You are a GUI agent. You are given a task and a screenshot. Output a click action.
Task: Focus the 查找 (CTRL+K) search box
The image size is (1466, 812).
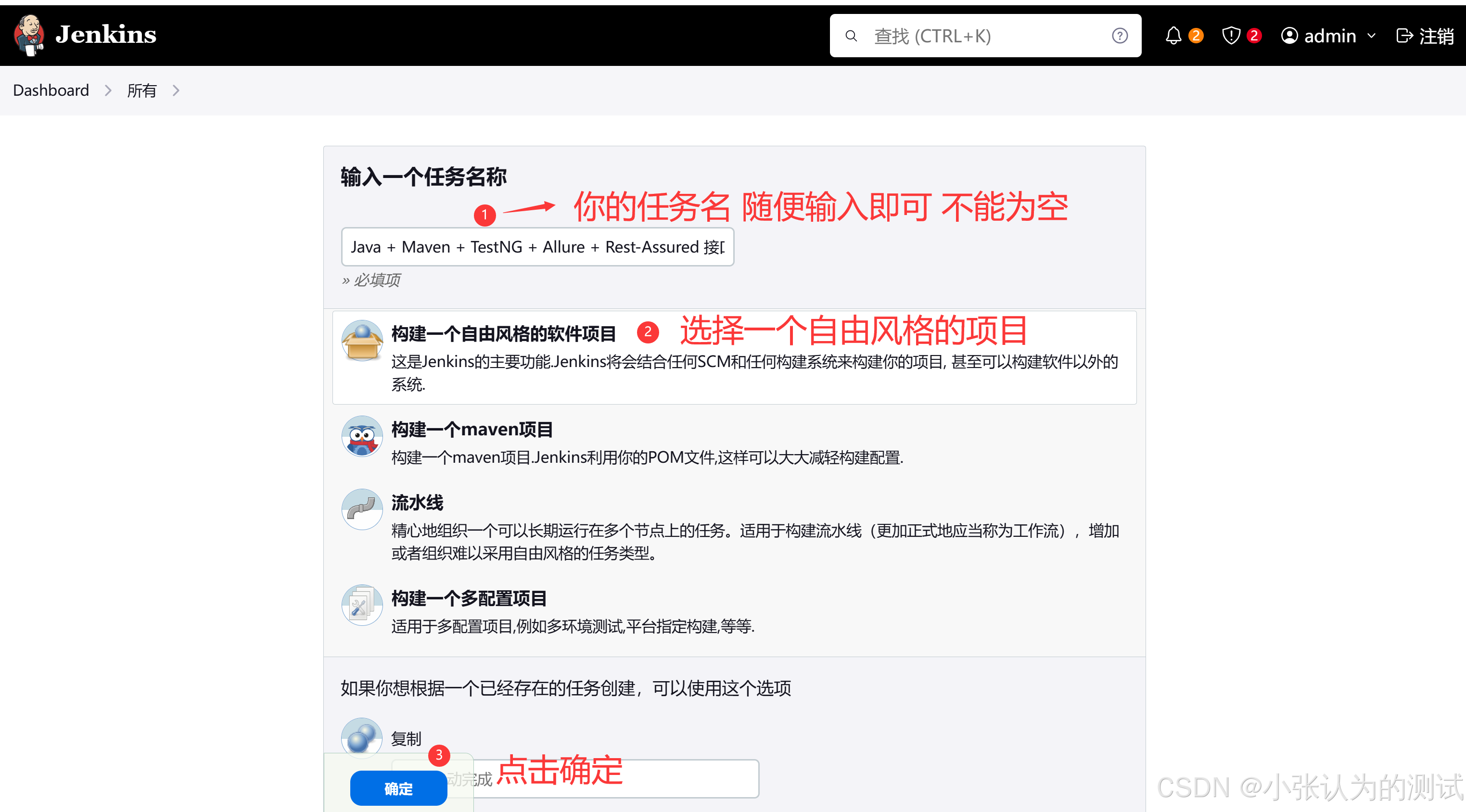985,36
